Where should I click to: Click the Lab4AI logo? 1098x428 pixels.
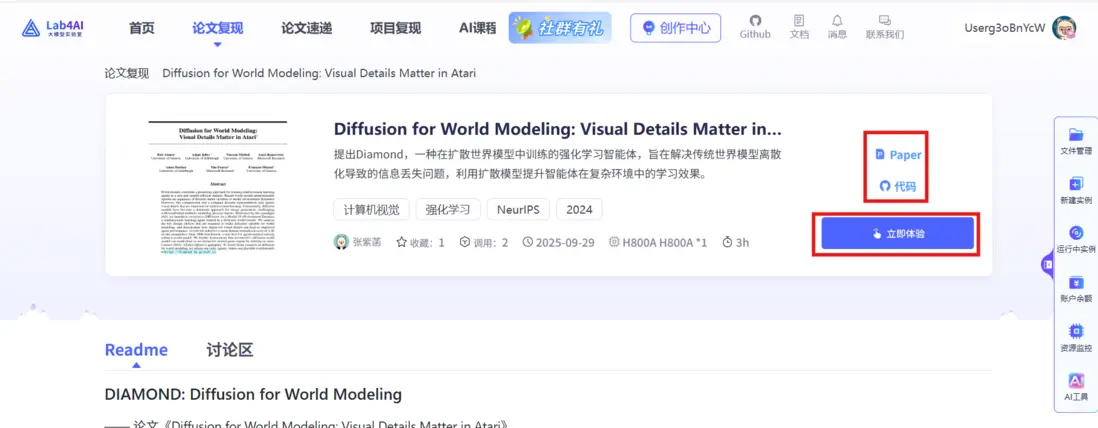52,28
